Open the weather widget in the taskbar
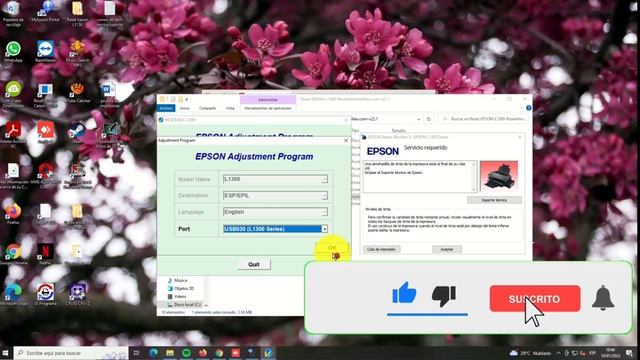640x360 pixels. 531,353
